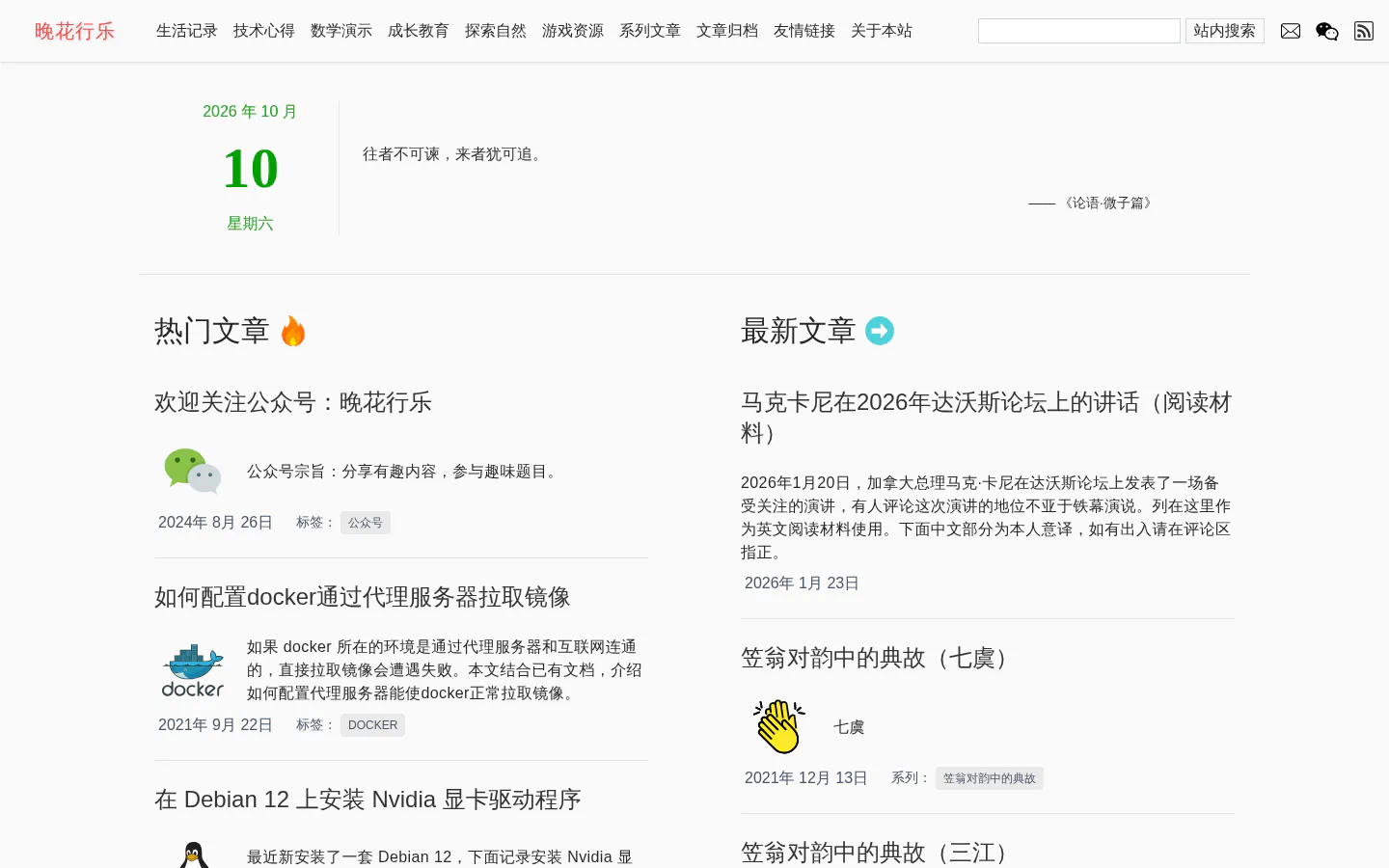Screen dimensions: 1389x868
Task: Open the 数学演示 menu
Action: click(x=341, y=31)
